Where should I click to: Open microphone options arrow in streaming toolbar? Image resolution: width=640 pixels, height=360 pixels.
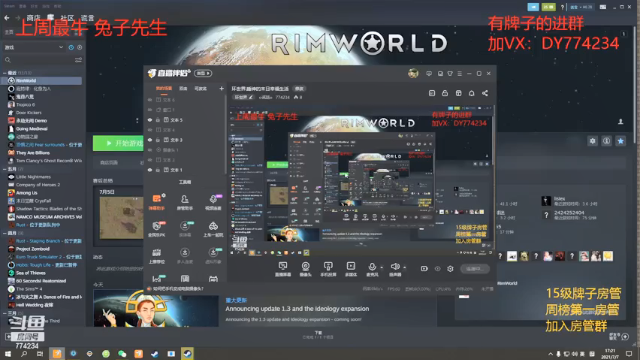pyautogui.click(x=381, y=268)
